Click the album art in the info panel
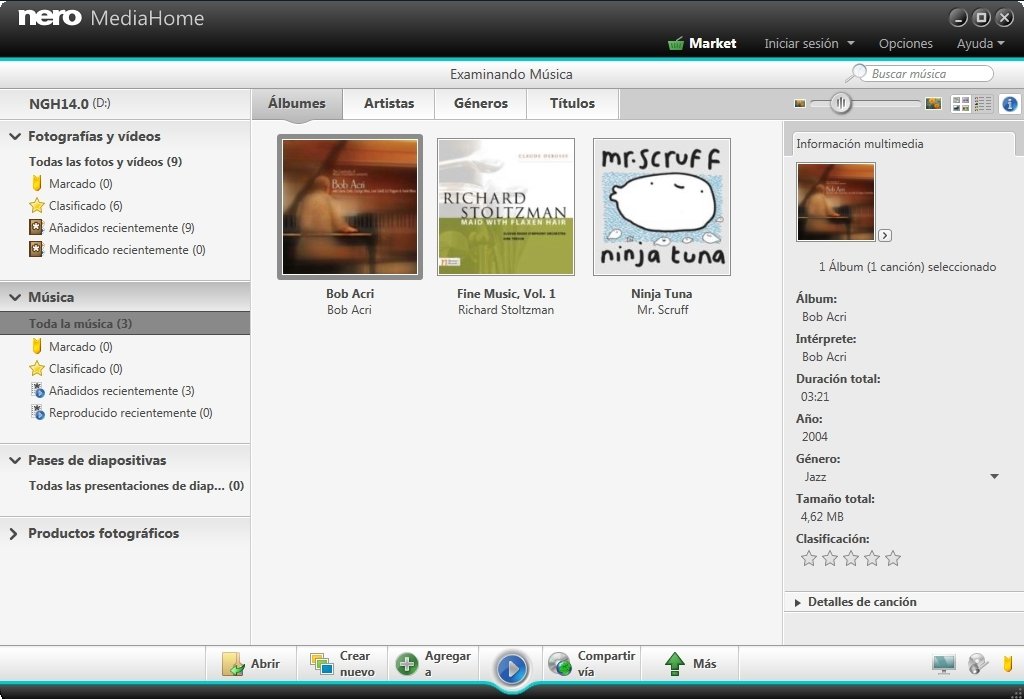 [x=835, y=202]
